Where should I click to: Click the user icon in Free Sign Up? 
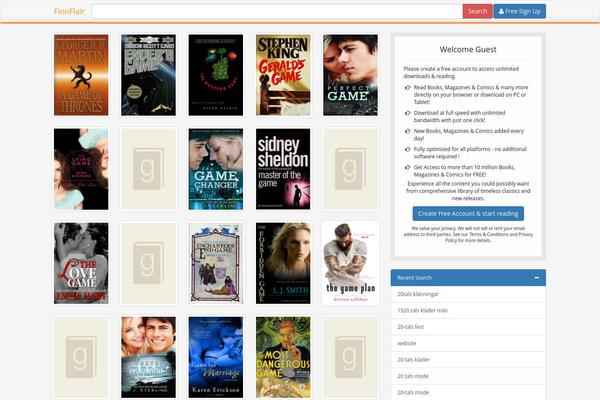click(x=501, y=11)
